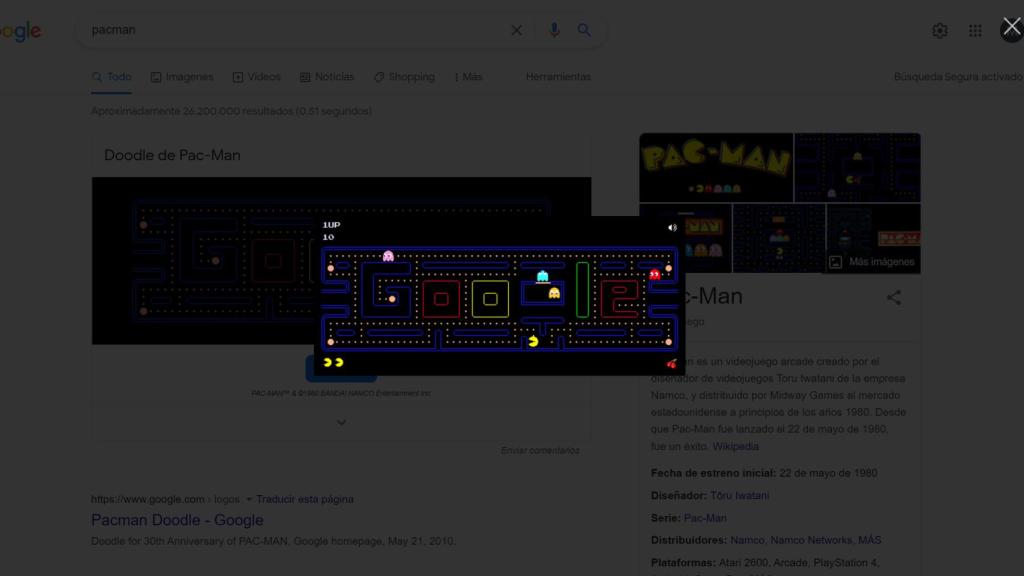The width and height of the screenshot is (1024, 576).
Task: Activate the voice search microphone icon
Action: (x=554, y=29)
